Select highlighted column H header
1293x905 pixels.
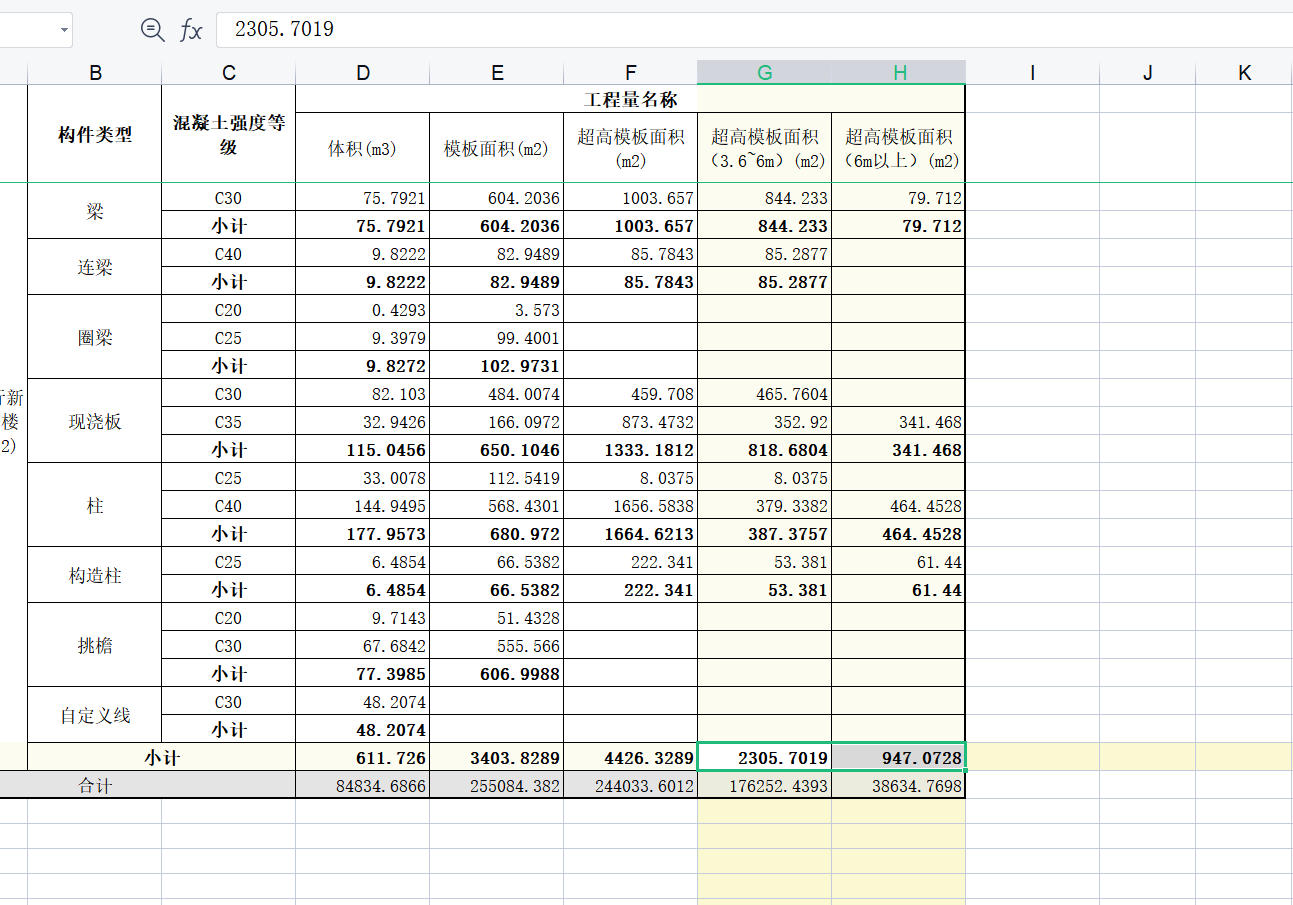pos(899,72)
